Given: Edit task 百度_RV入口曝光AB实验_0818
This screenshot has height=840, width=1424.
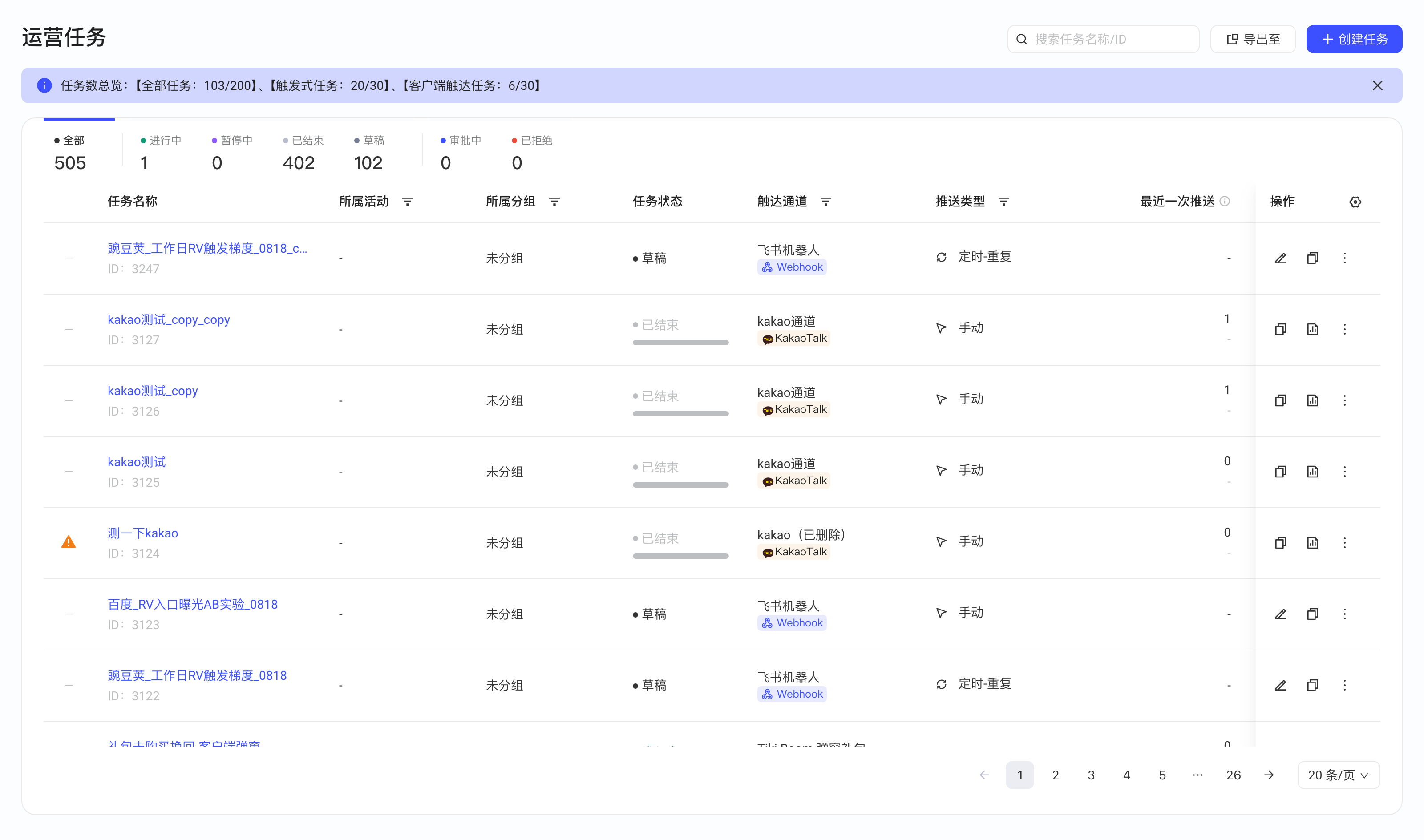Looking at the screenshot, I should pos(1280,614).
